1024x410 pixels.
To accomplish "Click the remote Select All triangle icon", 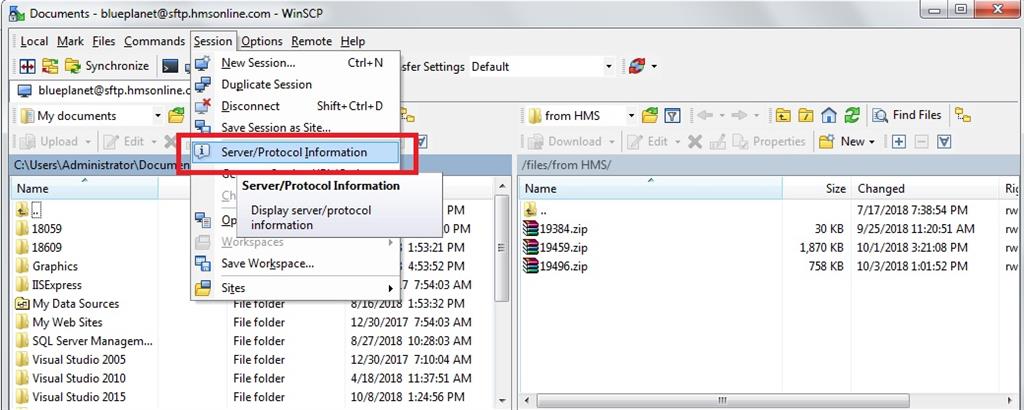I will pos(944,141).
